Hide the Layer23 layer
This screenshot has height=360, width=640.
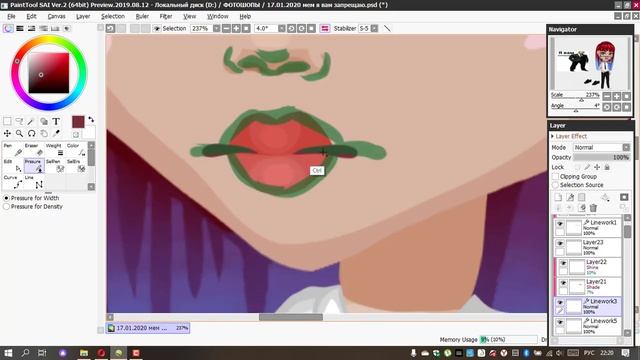[x=560, y=244]
